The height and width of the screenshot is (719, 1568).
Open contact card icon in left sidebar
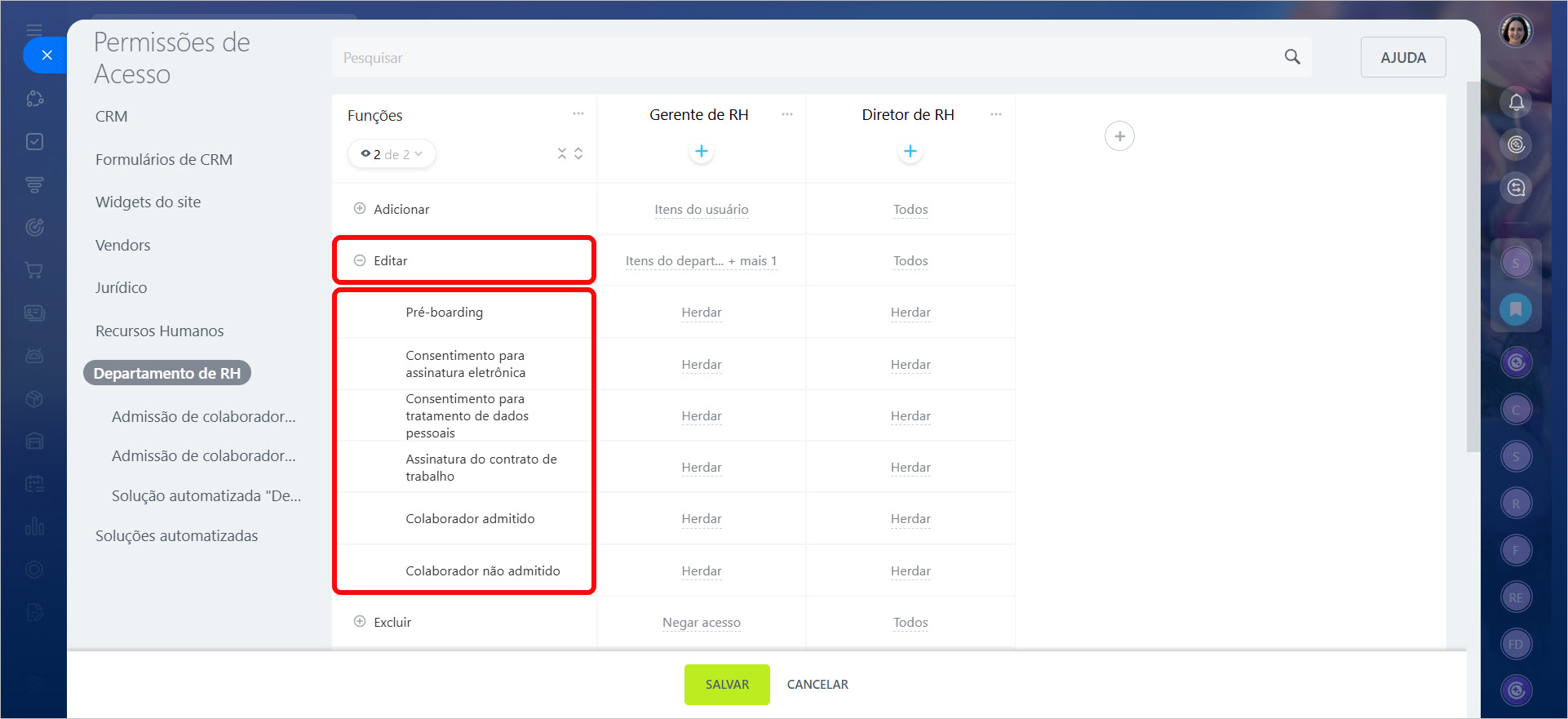pyautogui.click(x=34, y=313)
